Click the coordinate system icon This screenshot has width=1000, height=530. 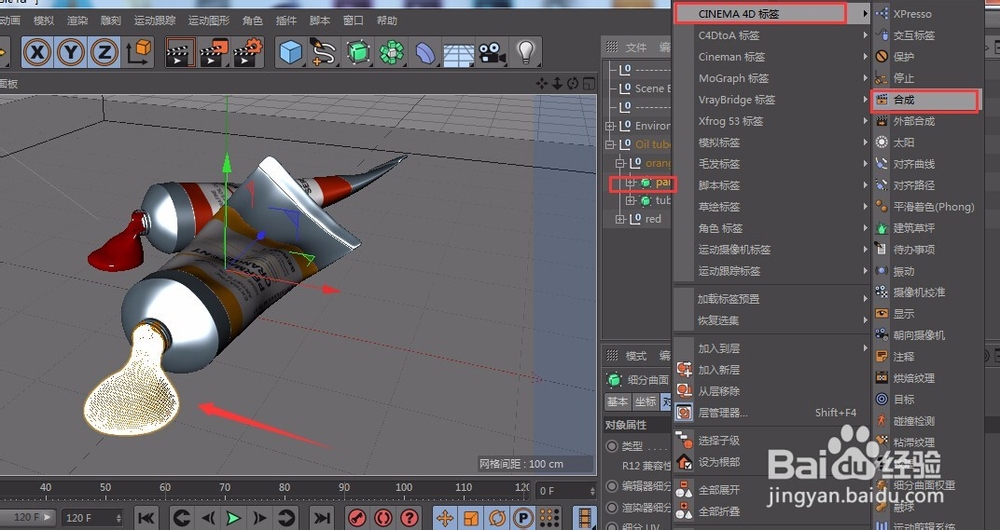138,52
